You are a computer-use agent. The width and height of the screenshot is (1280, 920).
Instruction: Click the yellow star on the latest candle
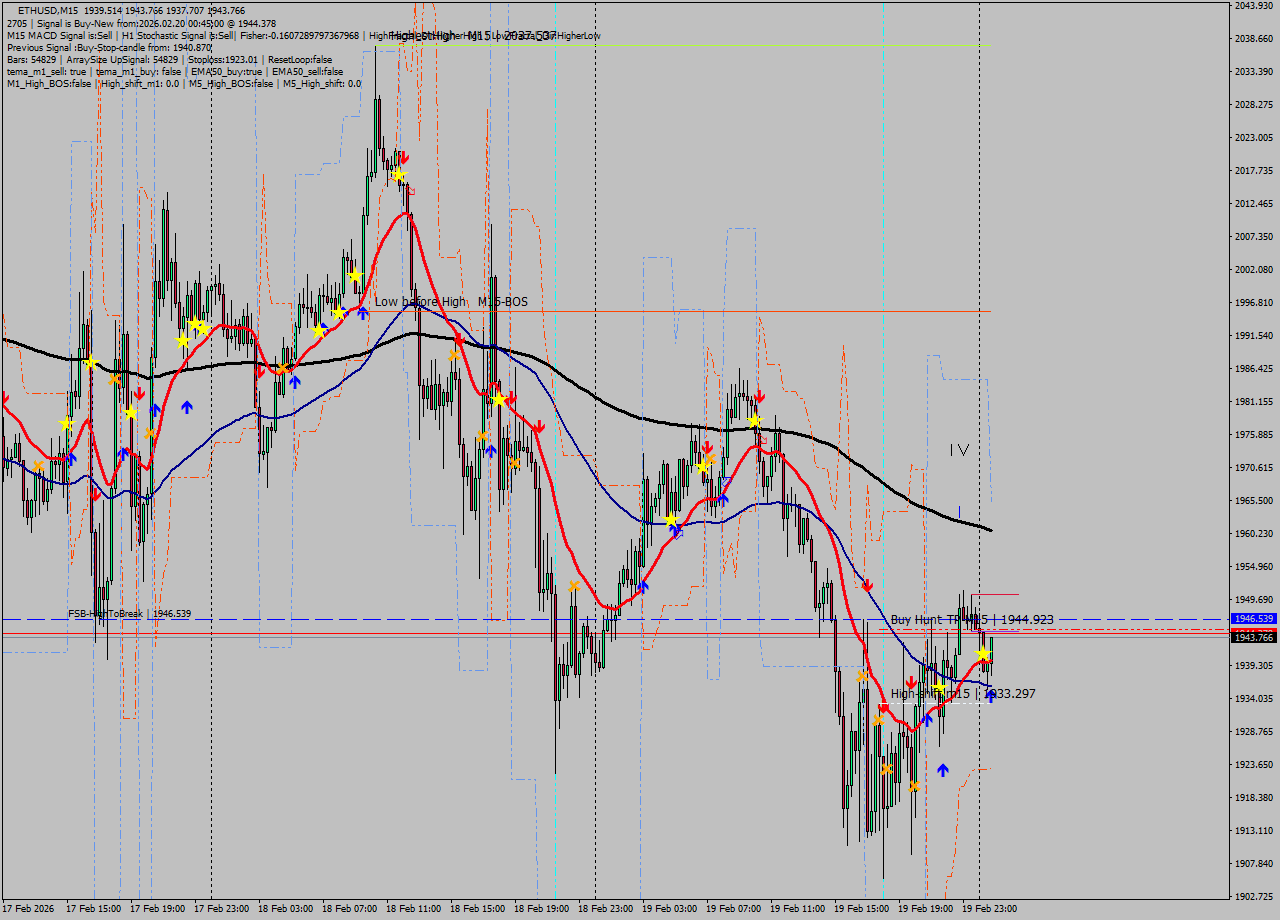[983, 654]
